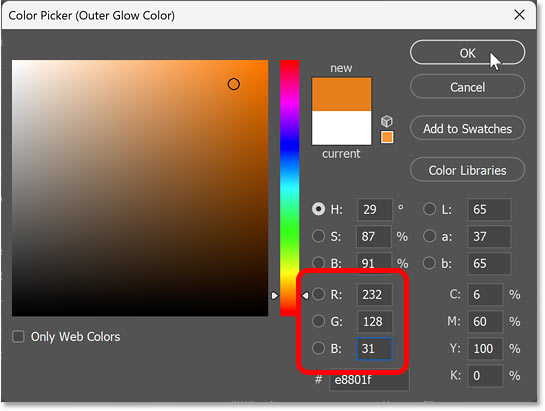Image resolution: width=545 pixels, height=411 pixels.
Task: Select the S saturation radio button
Action: pyautogui.click(x=318, y=236)
